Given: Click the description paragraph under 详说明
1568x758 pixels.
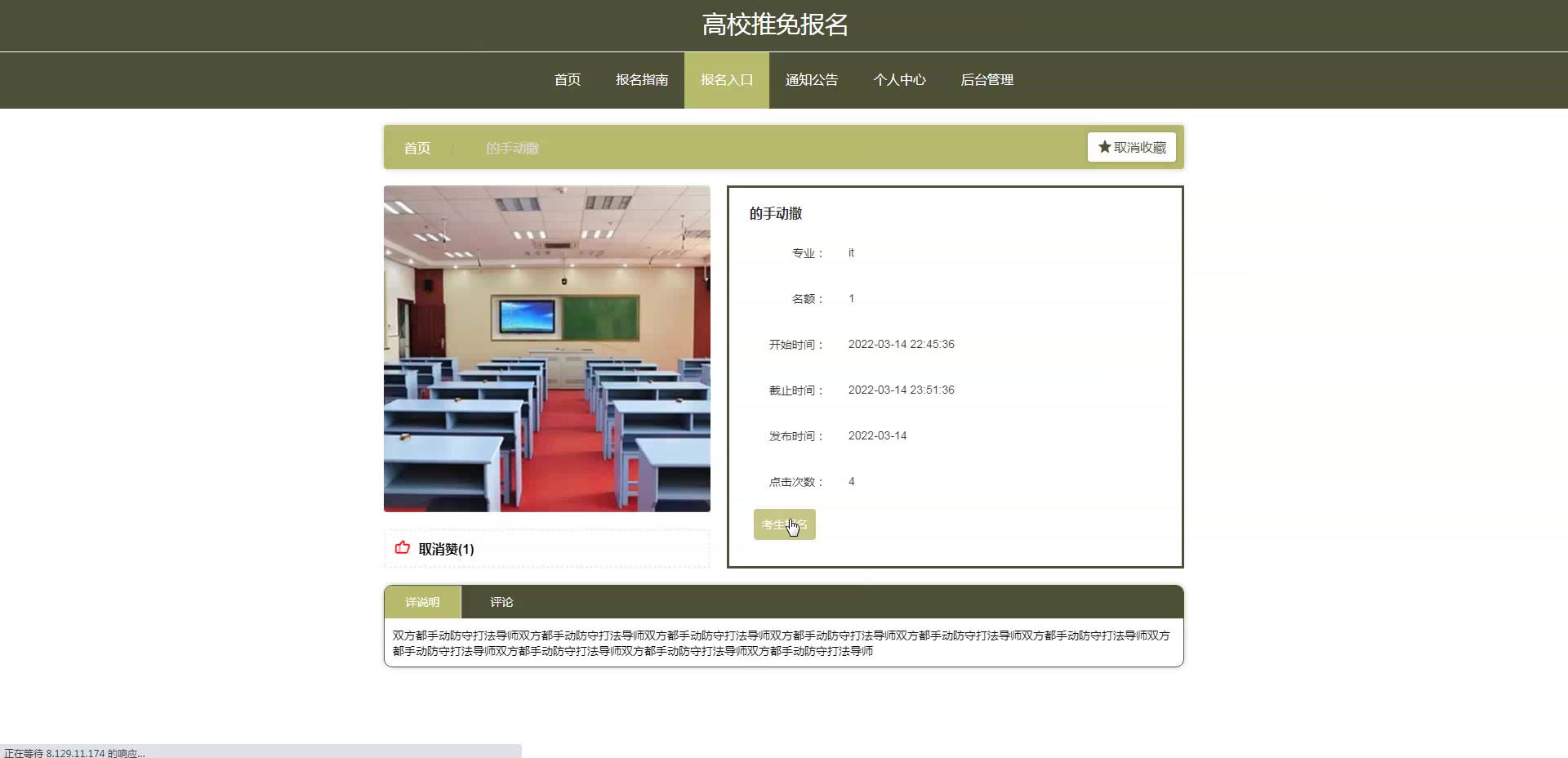Looking at the screenshot, I should (x=781, y=643).
